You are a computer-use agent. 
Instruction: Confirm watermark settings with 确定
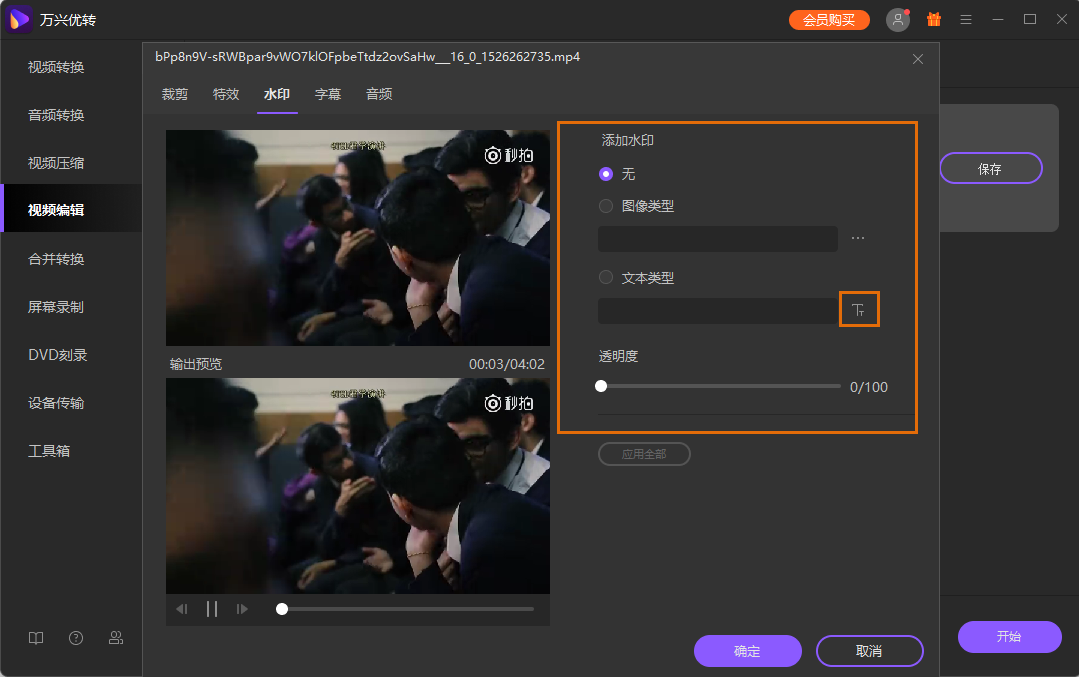[747, 650]
